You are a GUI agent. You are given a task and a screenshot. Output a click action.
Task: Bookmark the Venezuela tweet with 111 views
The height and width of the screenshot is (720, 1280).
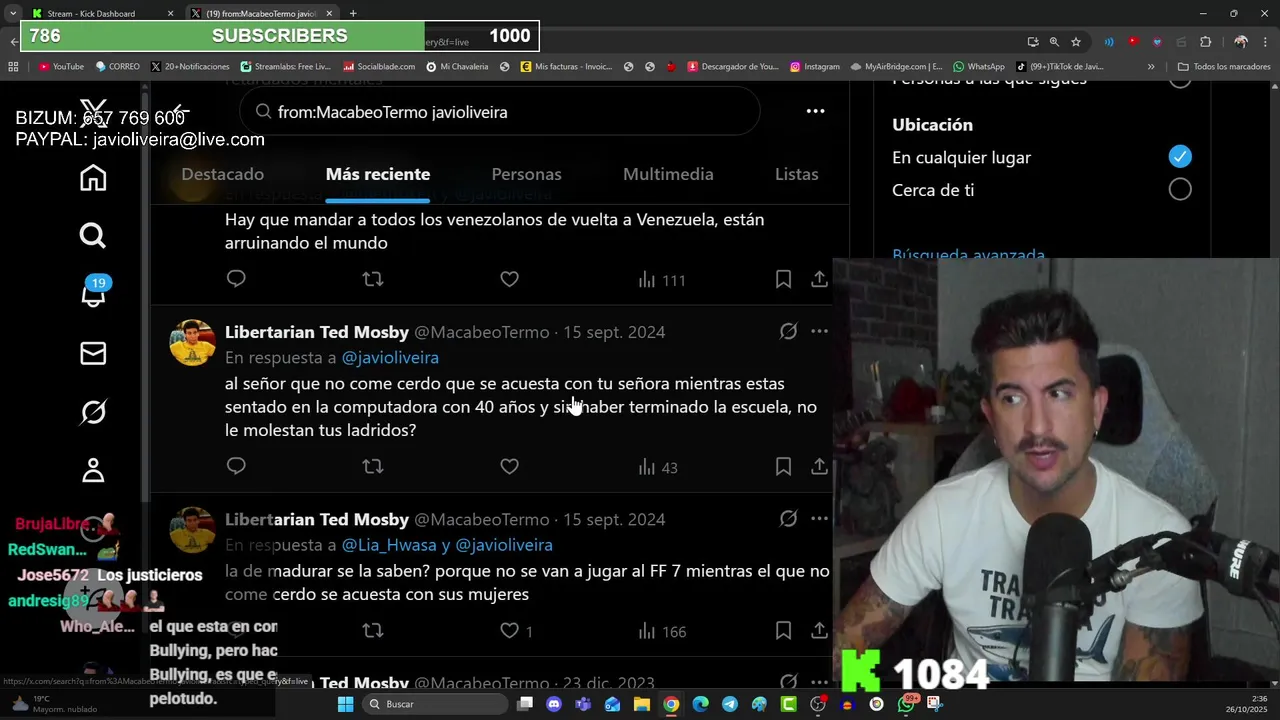(x=783, y=279)
